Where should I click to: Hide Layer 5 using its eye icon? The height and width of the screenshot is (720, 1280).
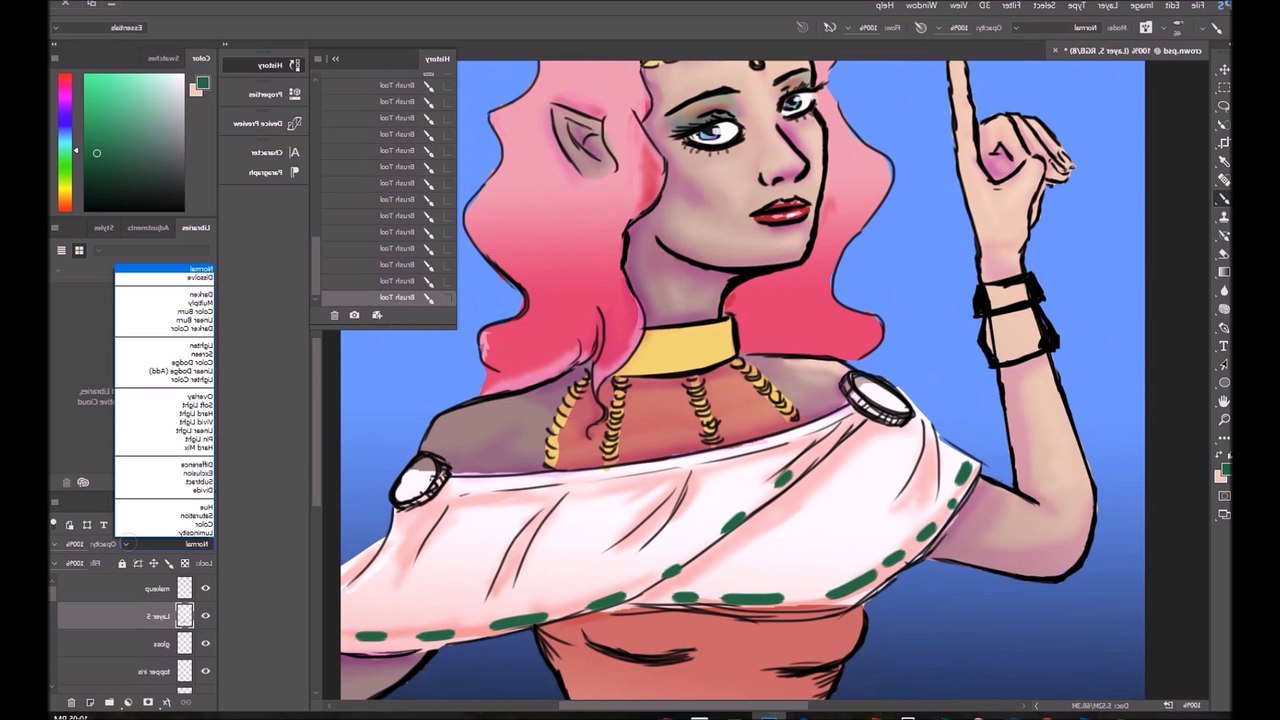(x=206, y=616)
